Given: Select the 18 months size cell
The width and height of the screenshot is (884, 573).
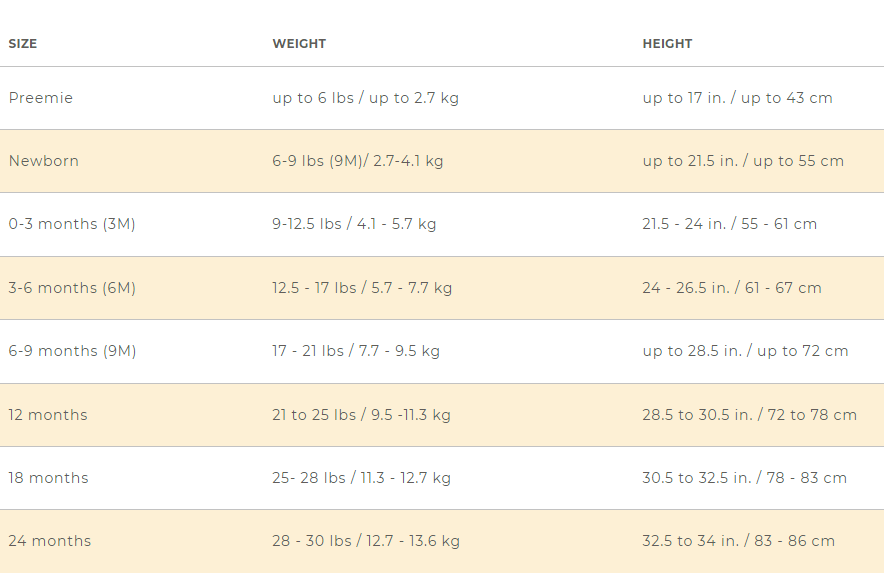Looking at the screenshot, I should pos(48,478).
